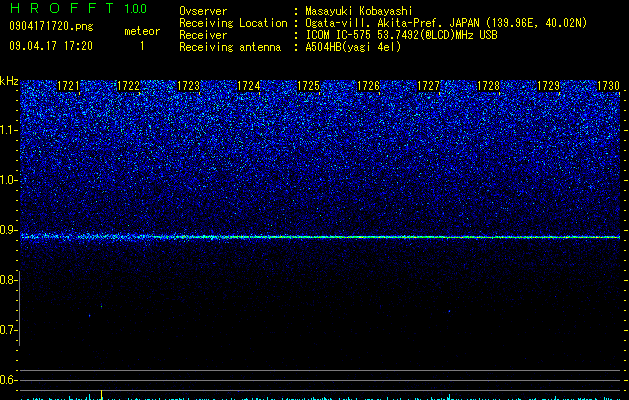This screenshot has width=629, height=400.
Task: Click the HROFFT title text
Action: (62, 8)
